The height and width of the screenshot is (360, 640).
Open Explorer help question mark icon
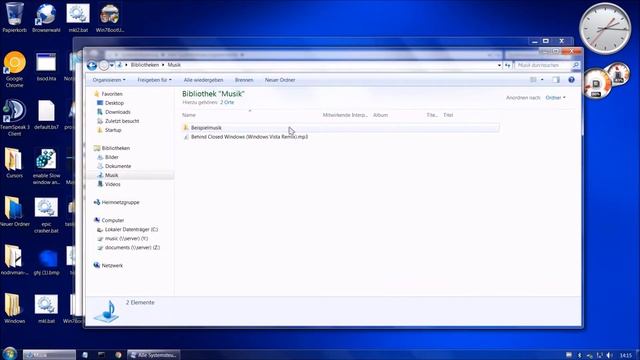coord(571,80)
